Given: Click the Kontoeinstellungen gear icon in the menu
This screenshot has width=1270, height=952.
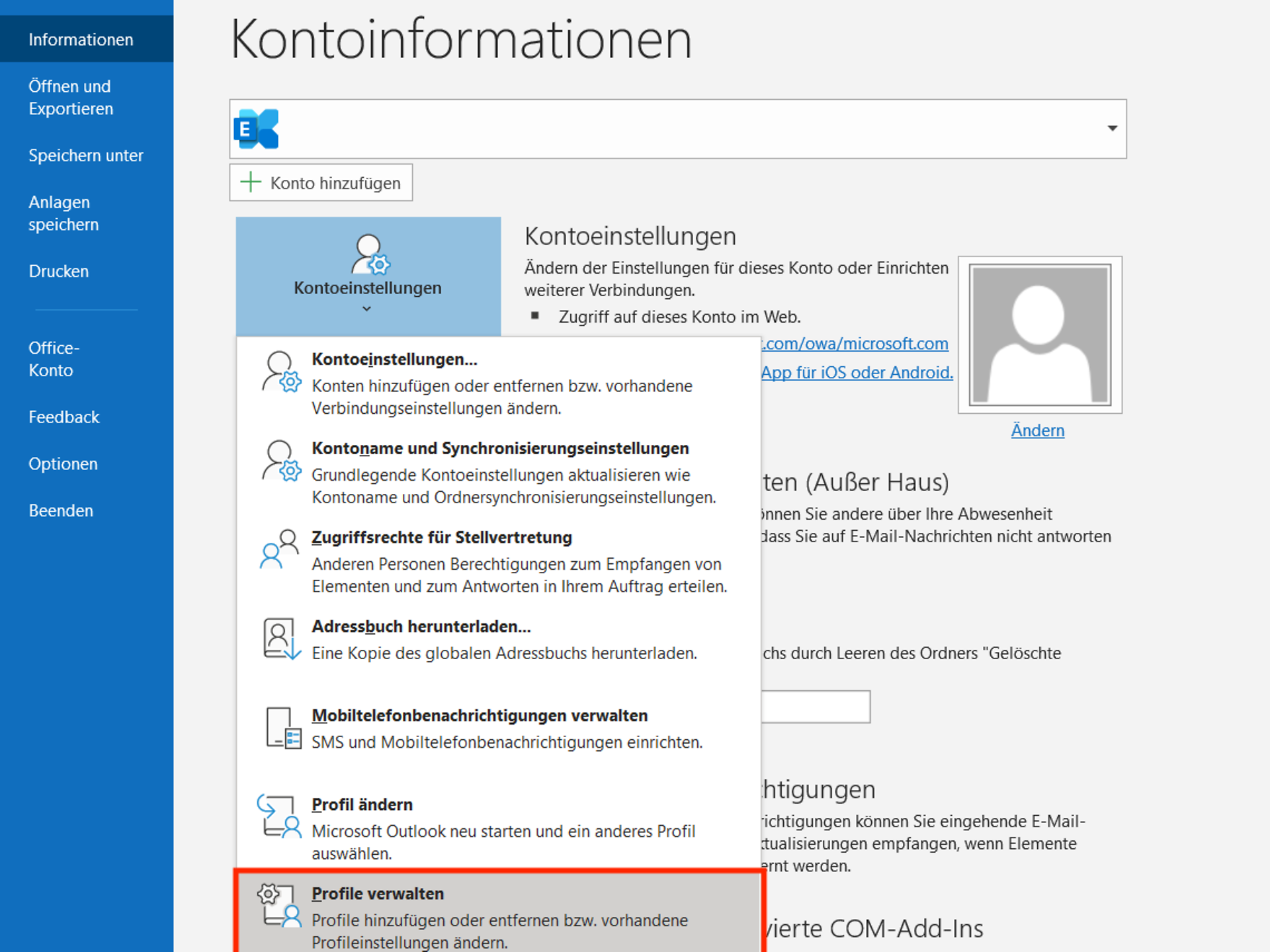Looking at the screenshot, I should coord(280,372).
